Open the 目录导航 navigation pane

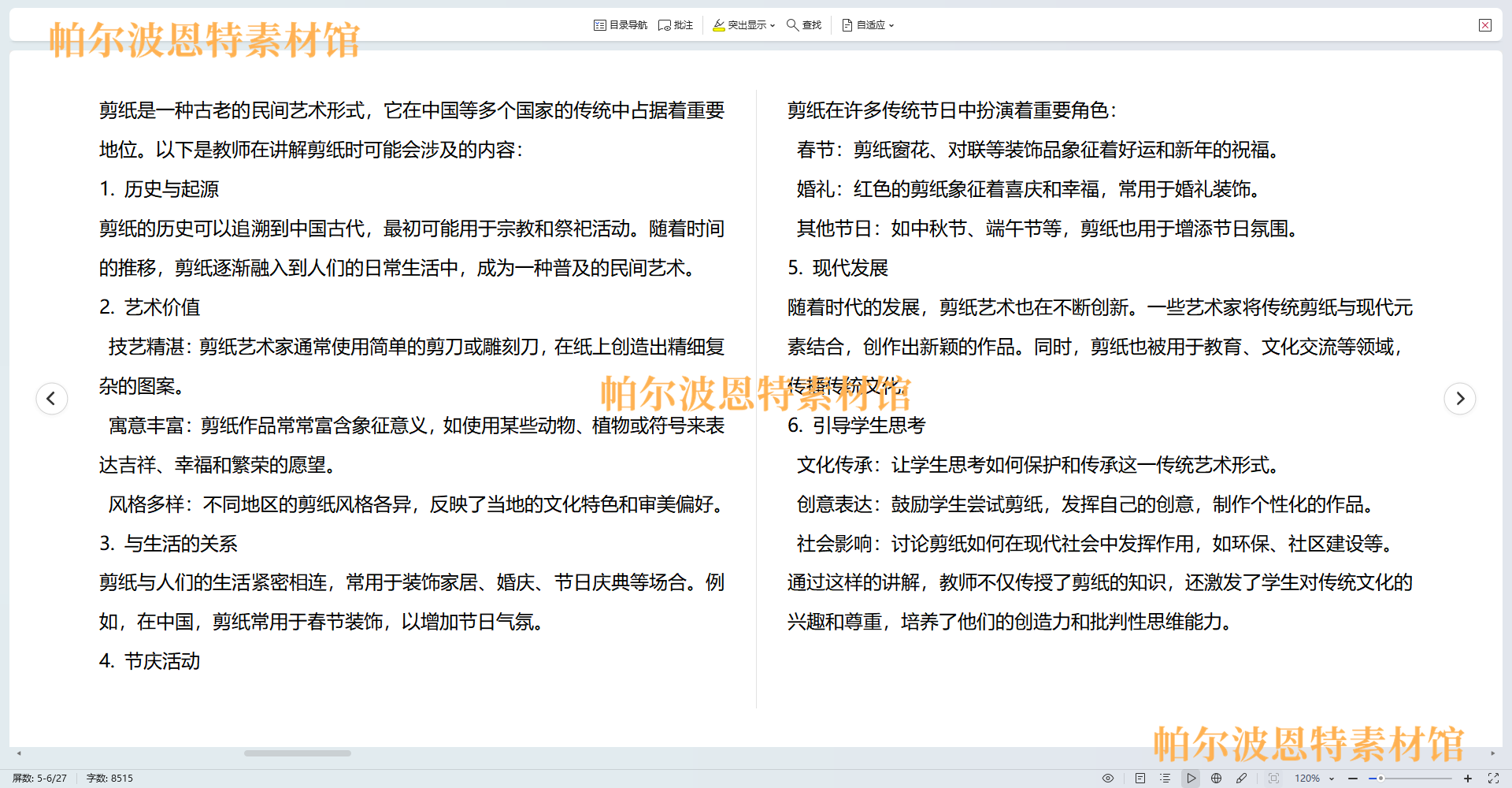(621, 25)
